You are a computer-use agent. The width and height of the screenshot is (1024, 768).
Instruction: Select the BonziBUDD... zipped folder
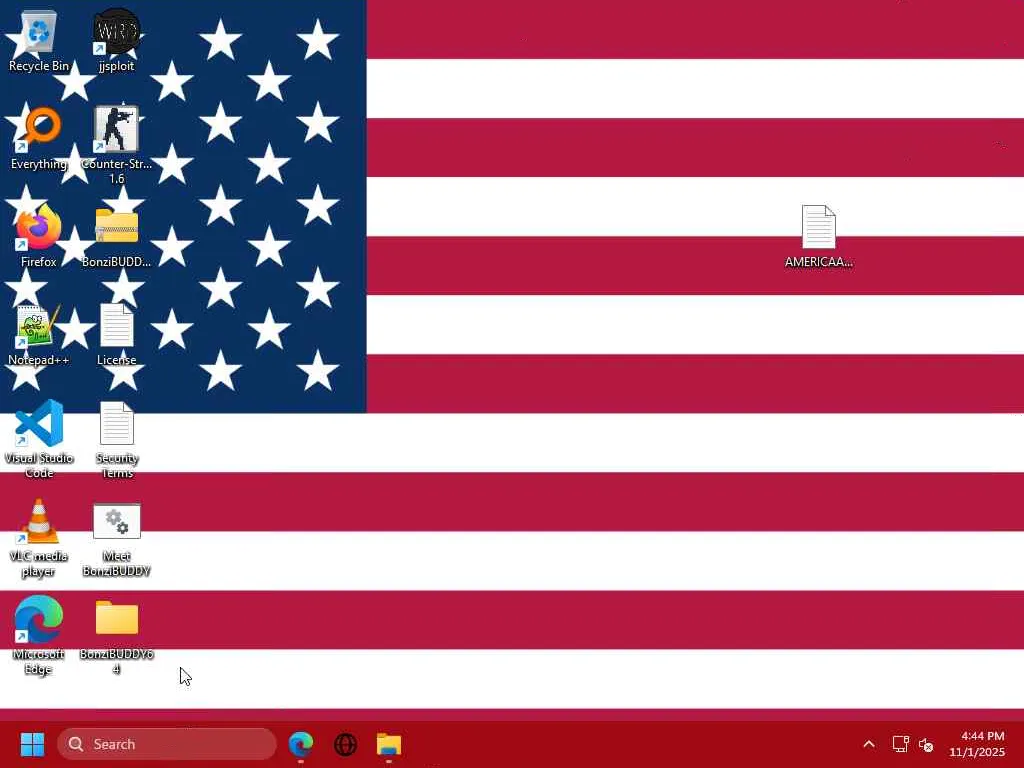[116, 236]
